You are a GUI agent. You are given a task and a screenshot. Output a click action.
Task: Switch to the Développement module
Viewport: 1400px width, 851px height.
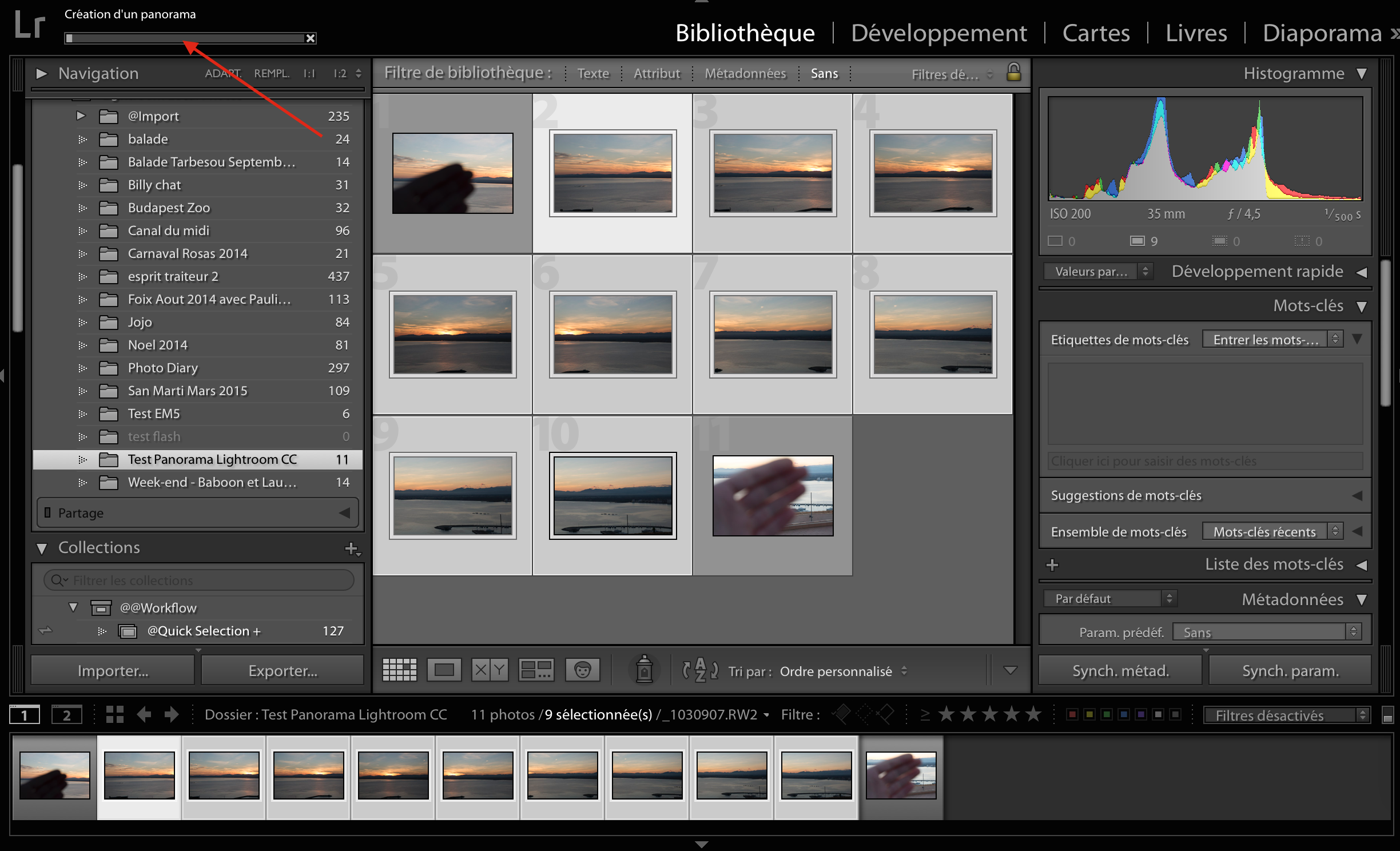[x=938, y=33]
